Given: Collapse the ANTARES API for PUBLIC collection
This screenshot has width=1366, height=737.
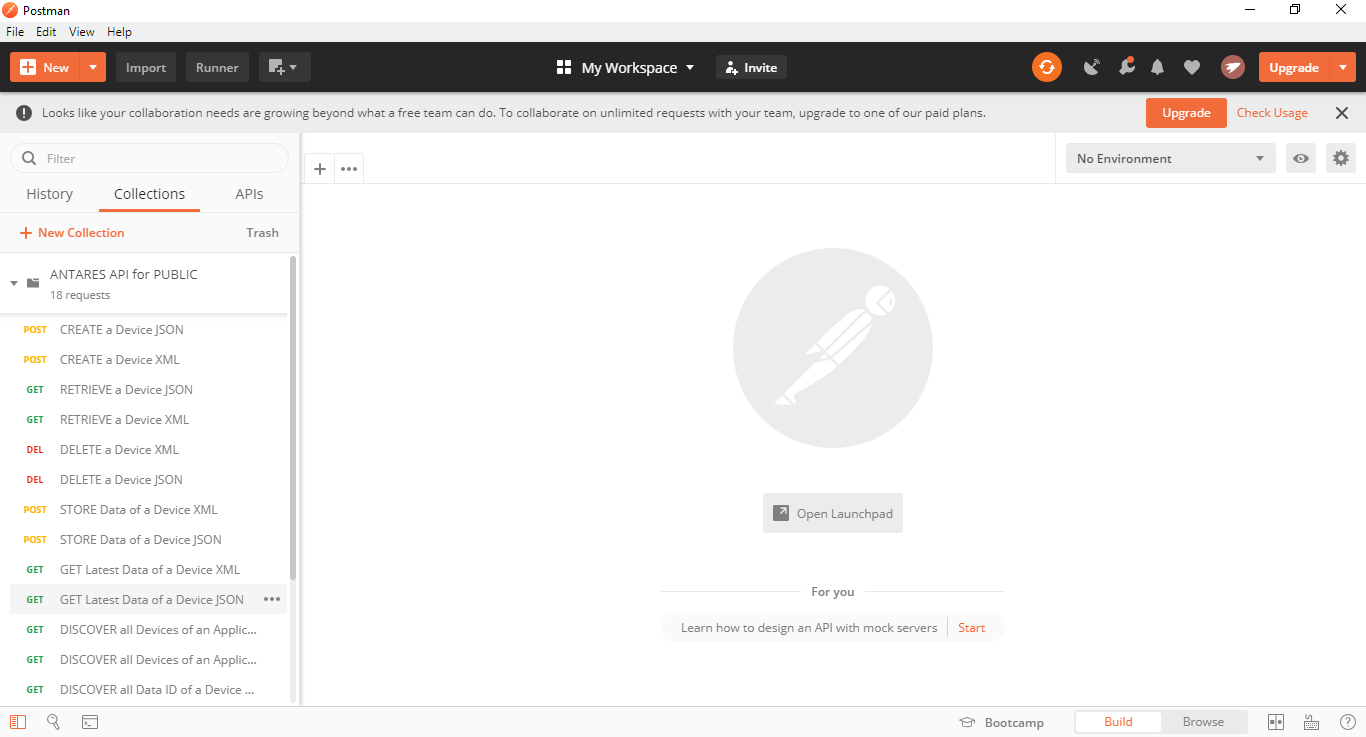Looking at the screenshot, I should coord(14,283).
